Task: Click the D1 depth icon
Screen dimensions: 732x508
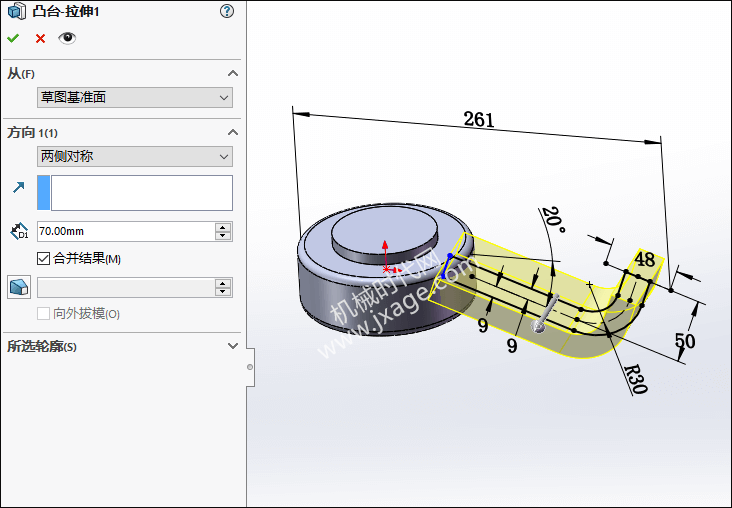Action: (x=20, y=231)
